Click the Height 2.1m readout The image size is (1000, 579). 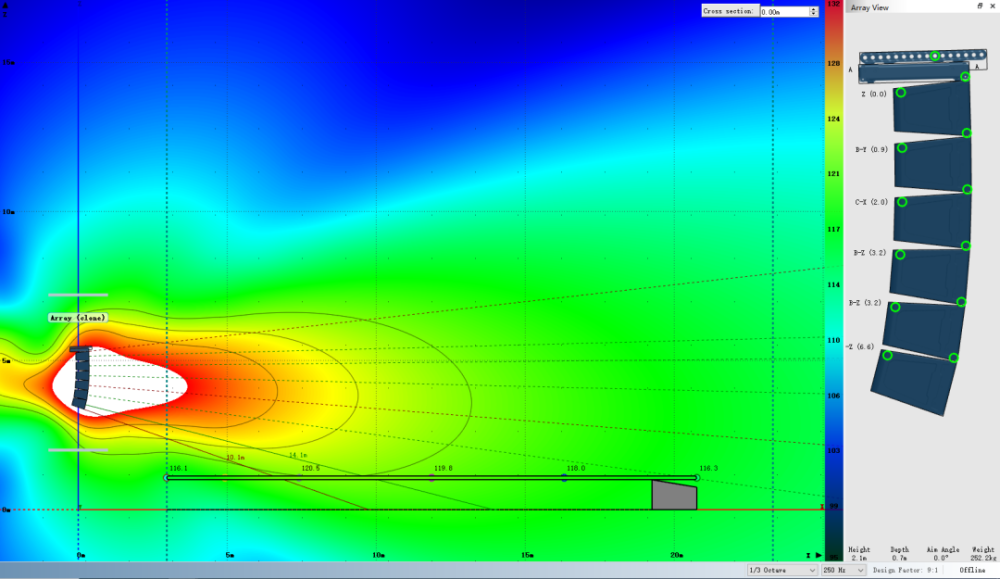(x=859, y=553)
